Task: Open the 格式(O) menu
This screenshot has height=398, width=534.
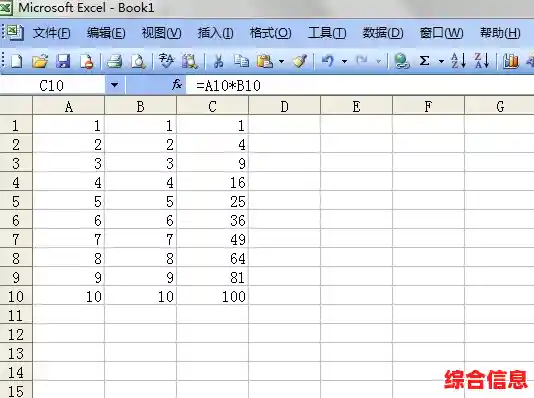Action: click(x=270, y=33)
